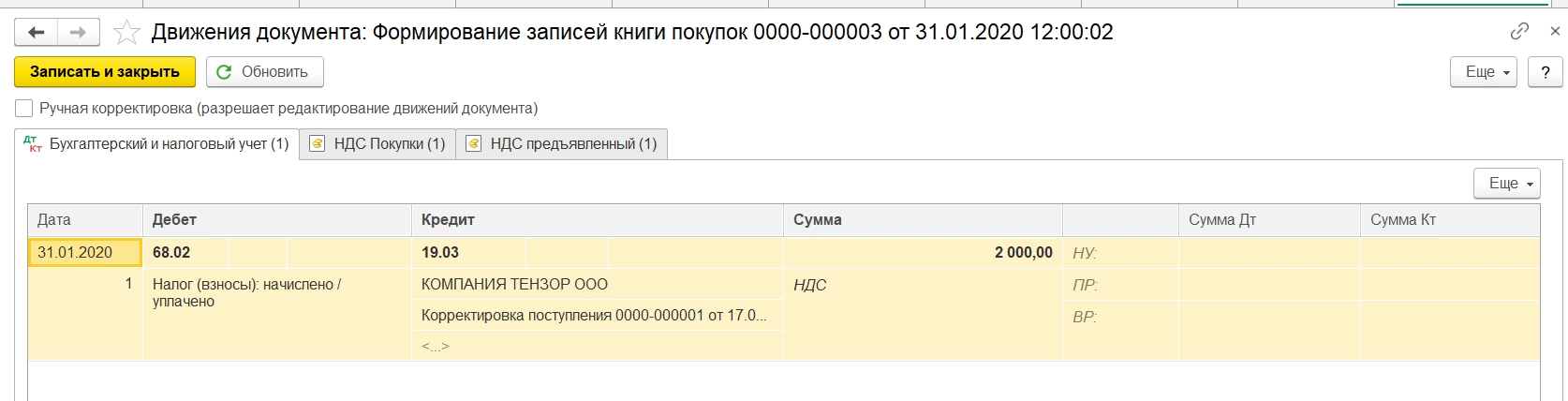The image size is (1568, 401).
Task: Click the Сумма column header
Action: (817, 220)
